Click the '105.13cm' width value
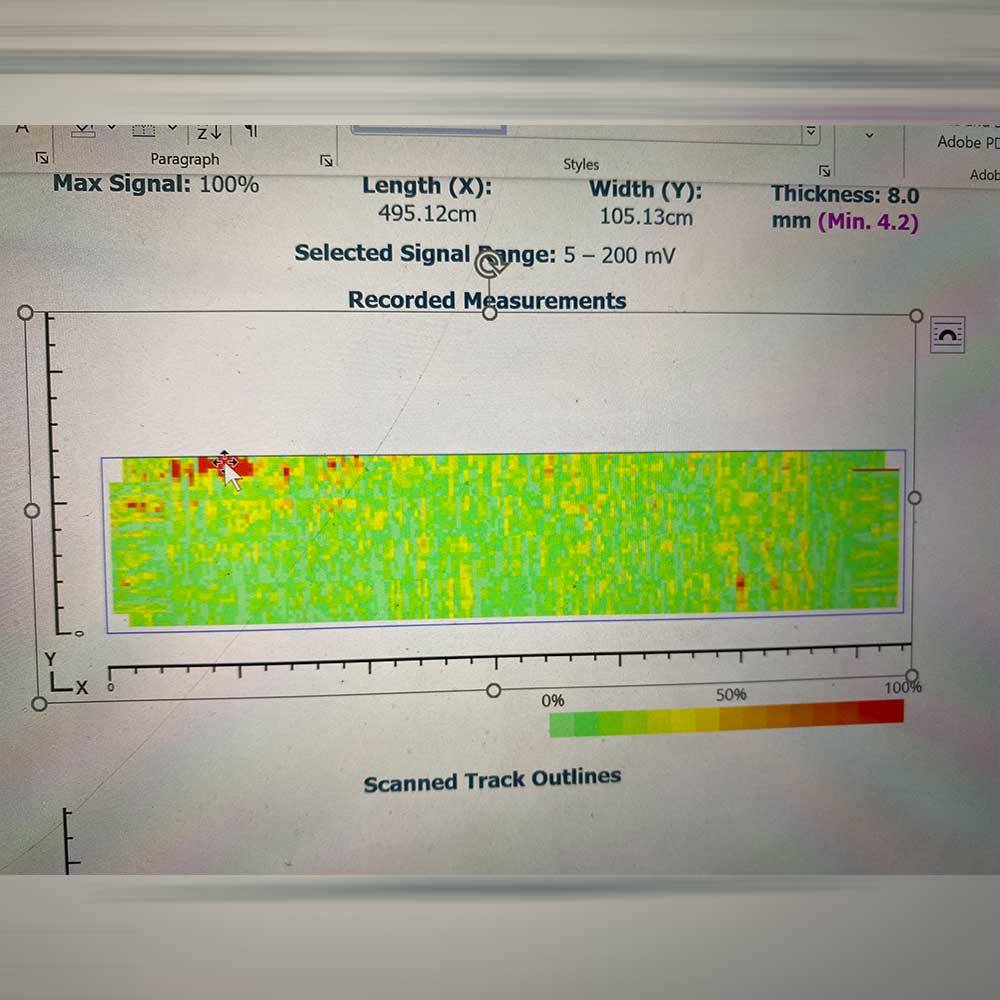 646,217
